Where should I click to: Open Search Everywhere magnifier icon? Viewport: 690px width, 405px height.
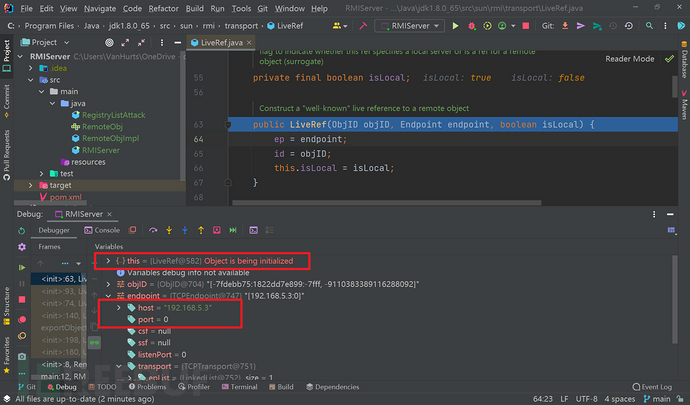[649, 26]
